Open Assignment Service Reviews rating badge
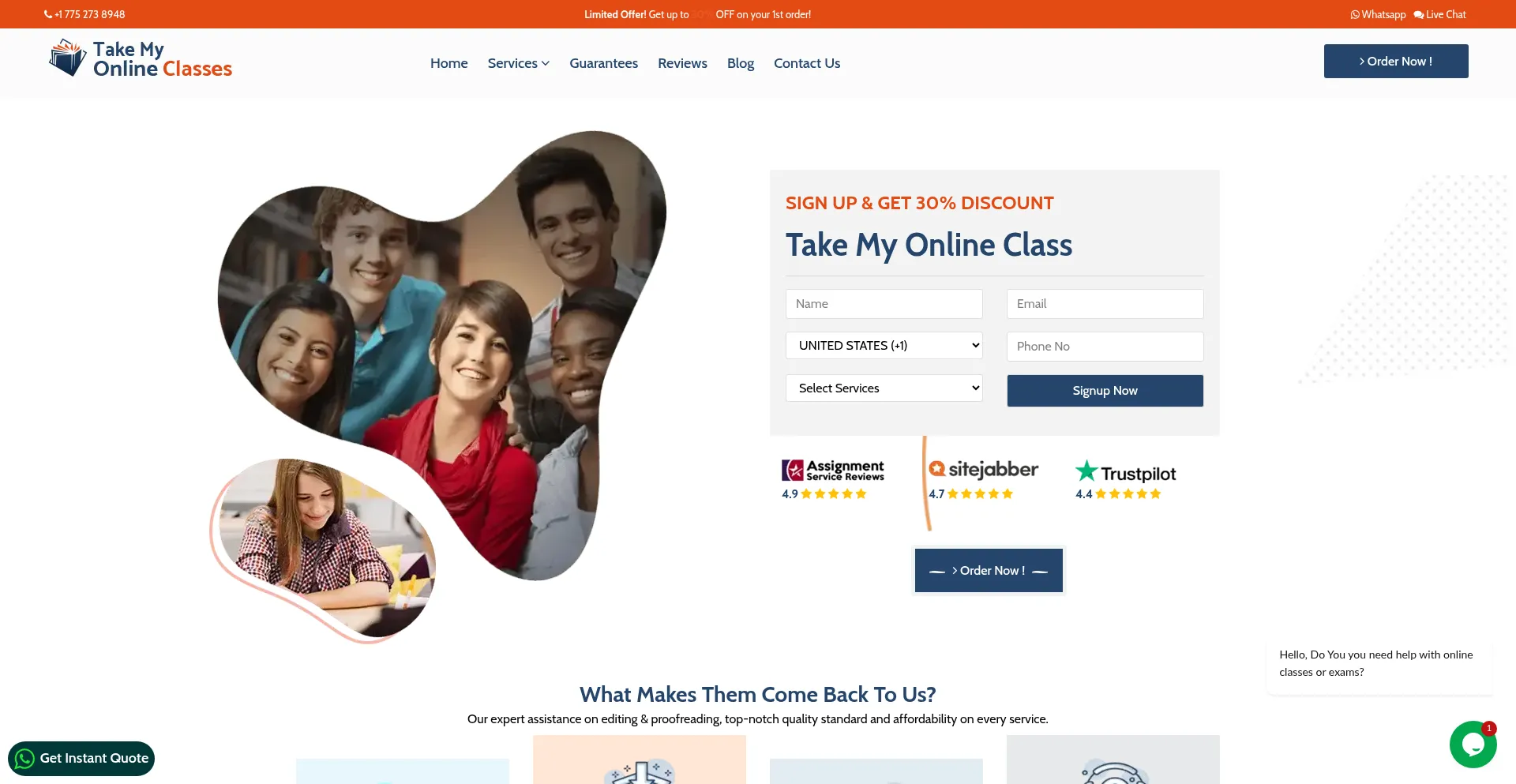Image resolution: width=1516 pixels, height=784 pixels. (832, 479)
